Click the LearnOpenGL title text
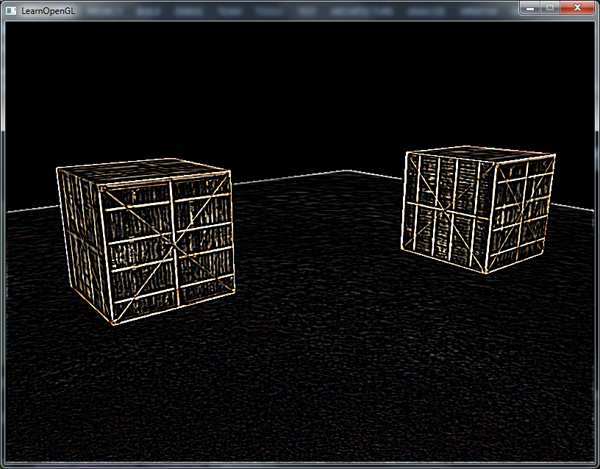Viewport: 600px width, 469px height. click(49, 10)
